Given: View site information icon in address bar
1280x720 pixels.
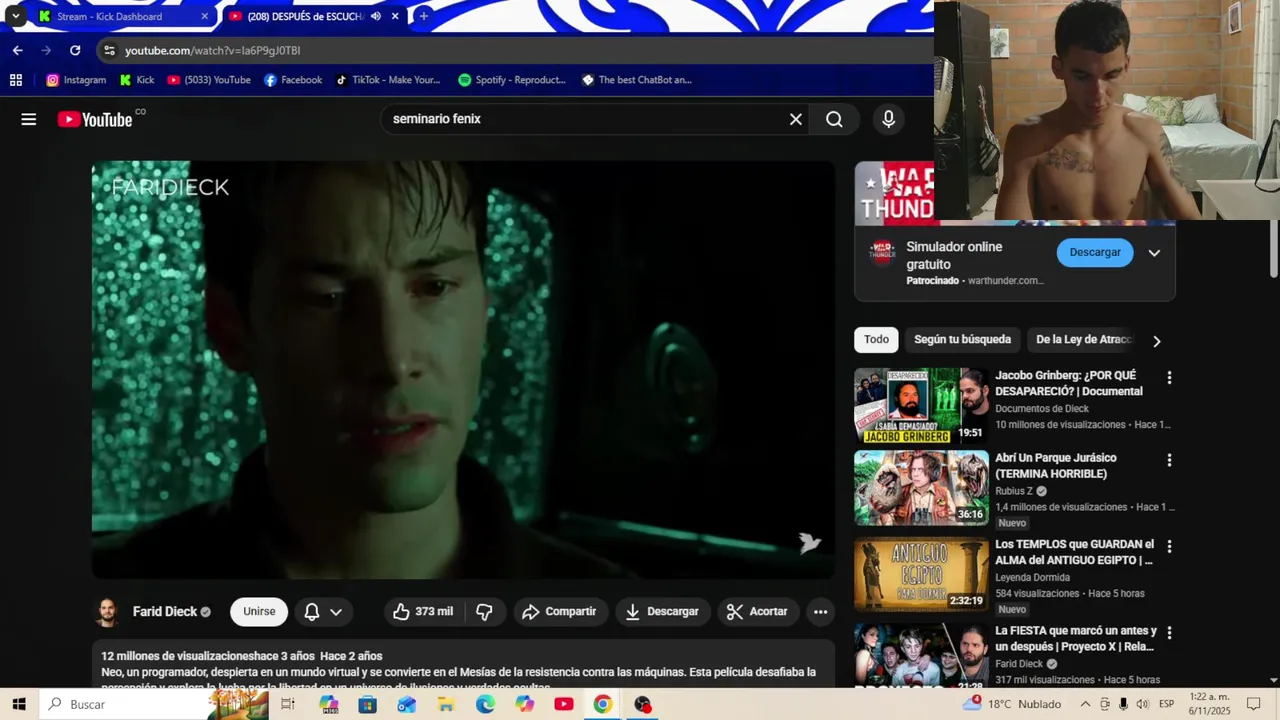Looking at the screenshot, I should (x=109, y=50).
